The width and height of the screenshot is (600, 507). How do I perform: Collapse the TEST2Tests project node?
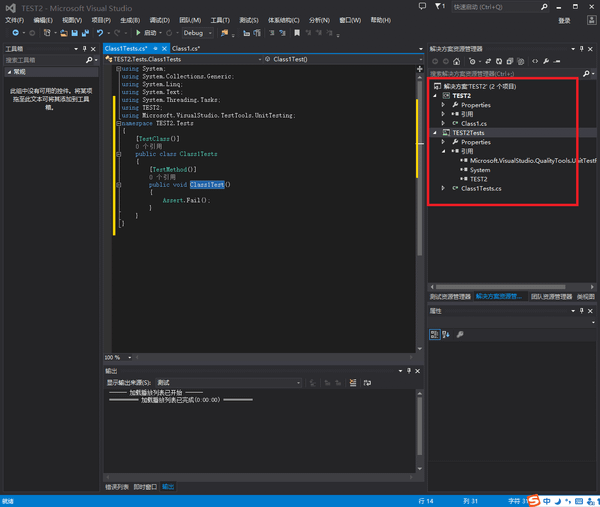[x=435, y=133]
